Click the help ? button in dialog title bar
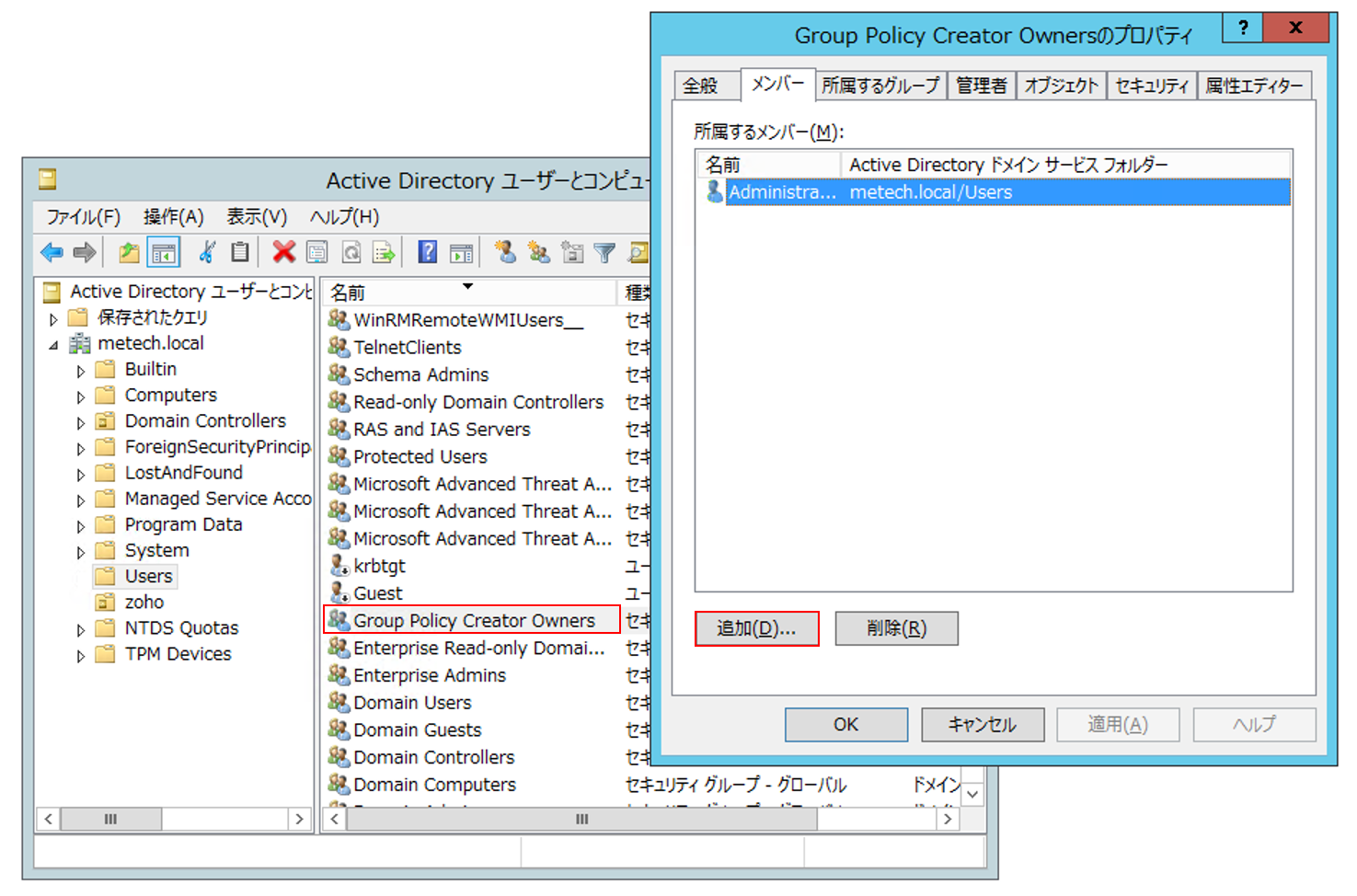This screenshot has height=896, width=1357. 1243,28
